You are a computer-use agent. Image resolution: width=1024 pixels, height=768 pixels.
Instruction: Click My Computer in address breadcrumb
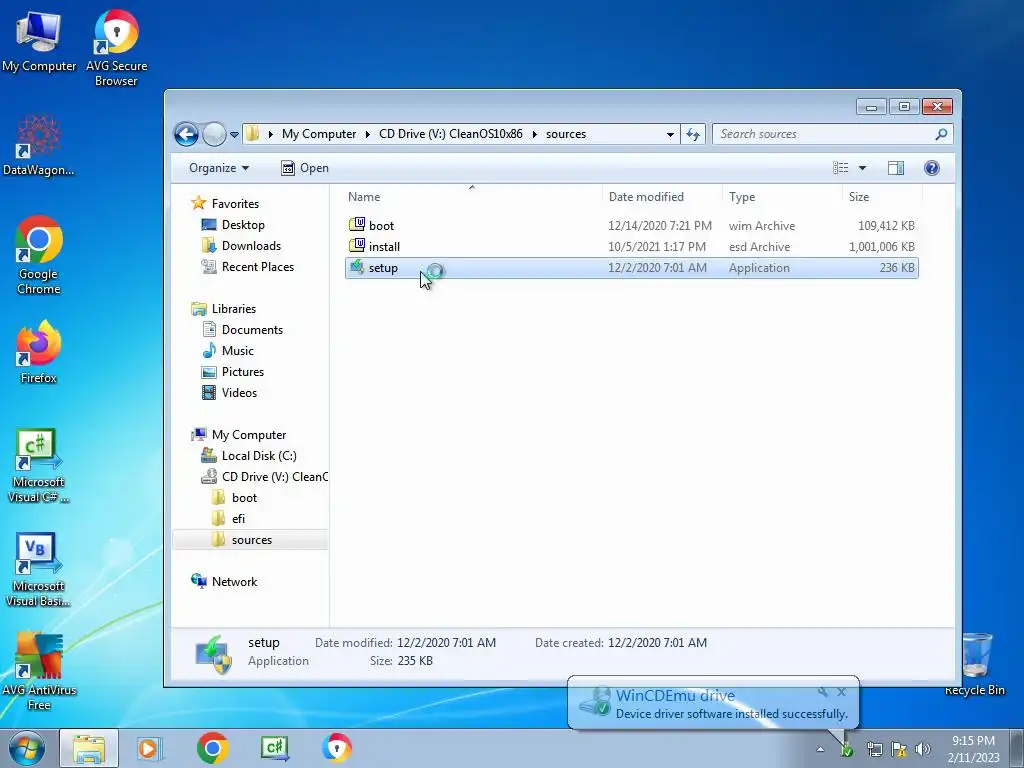[319, 135]
